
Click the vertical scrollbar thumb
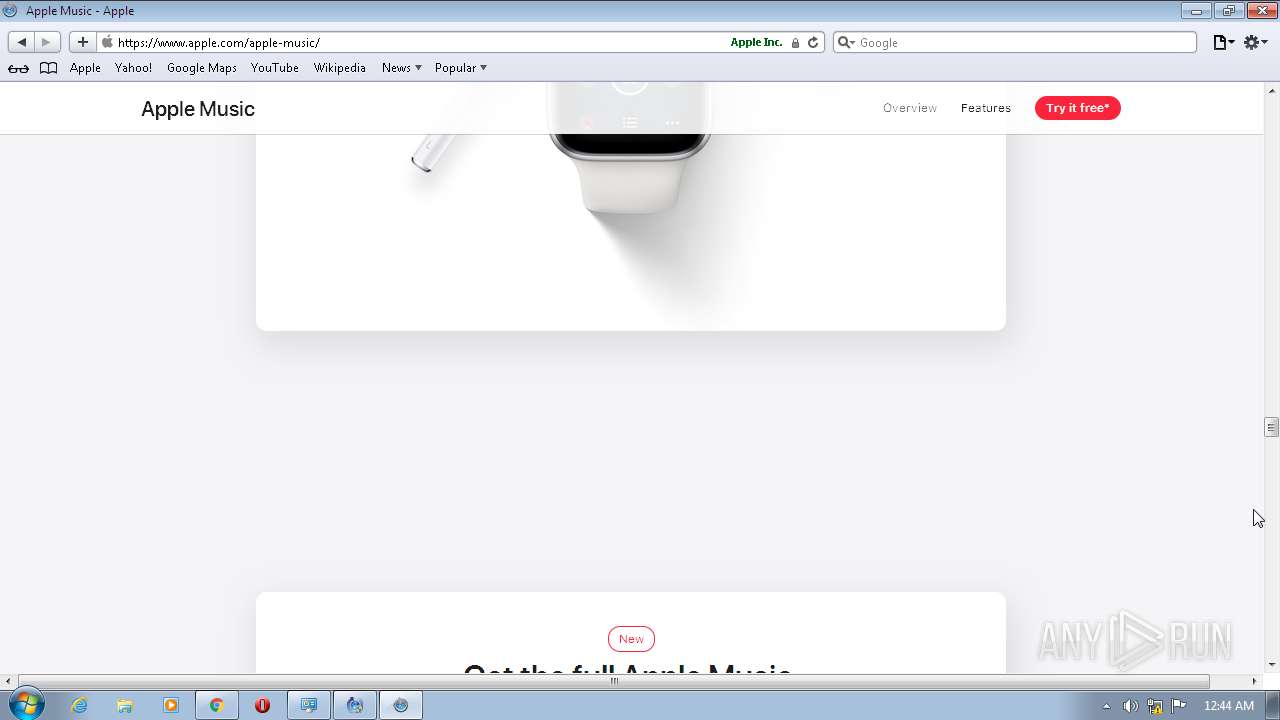tap(1271, 427)
